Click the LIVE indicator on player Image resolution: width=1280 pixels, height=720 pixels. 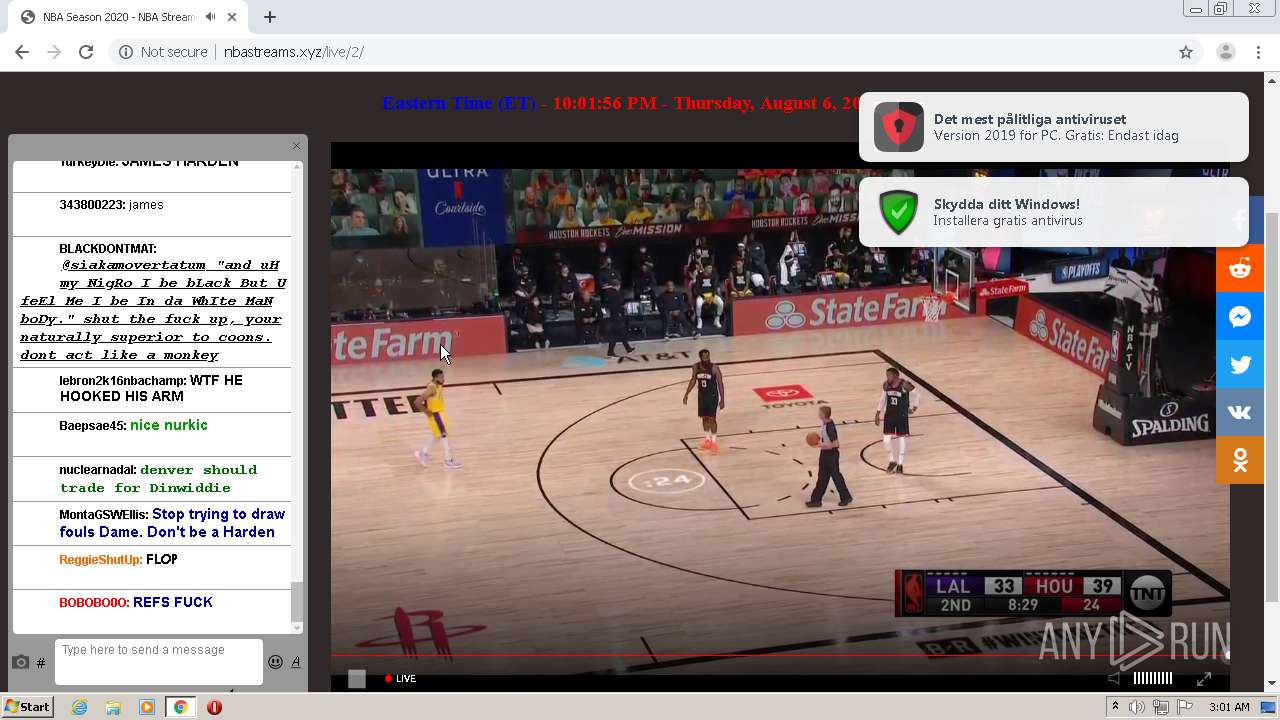400,678
